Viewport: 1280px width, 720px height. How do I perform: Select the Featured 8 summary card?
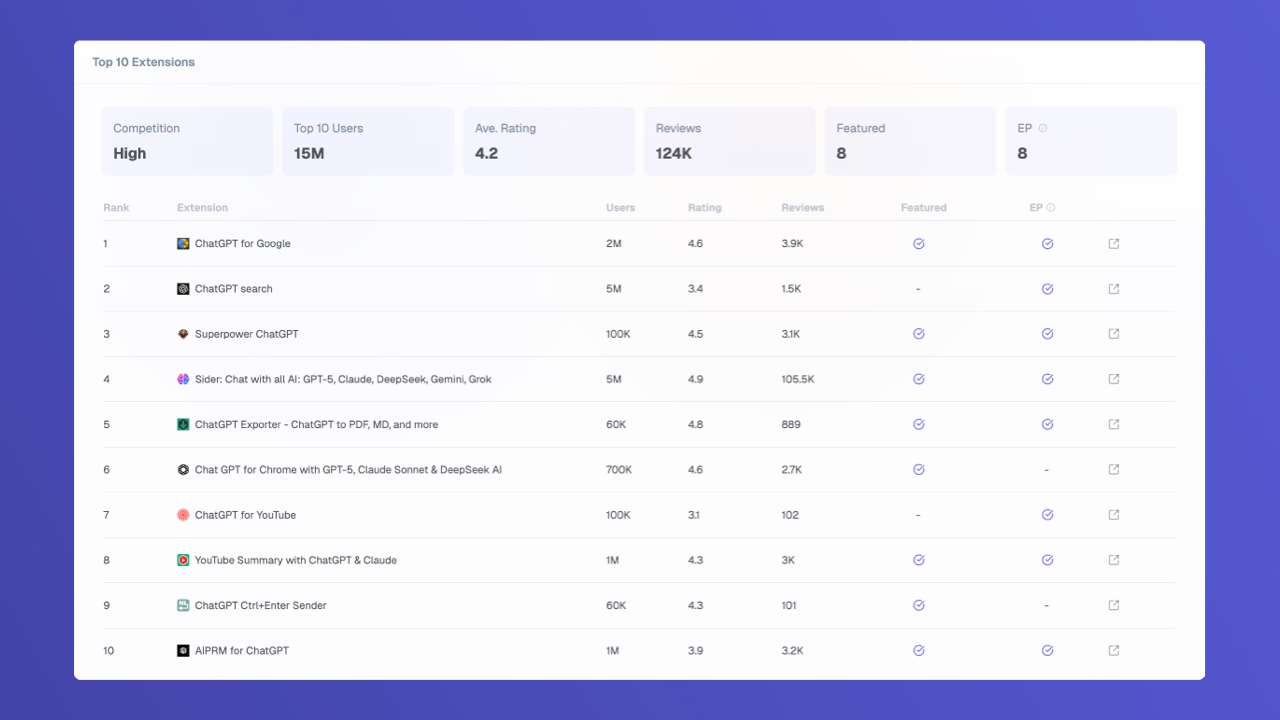tap(911, 141)
